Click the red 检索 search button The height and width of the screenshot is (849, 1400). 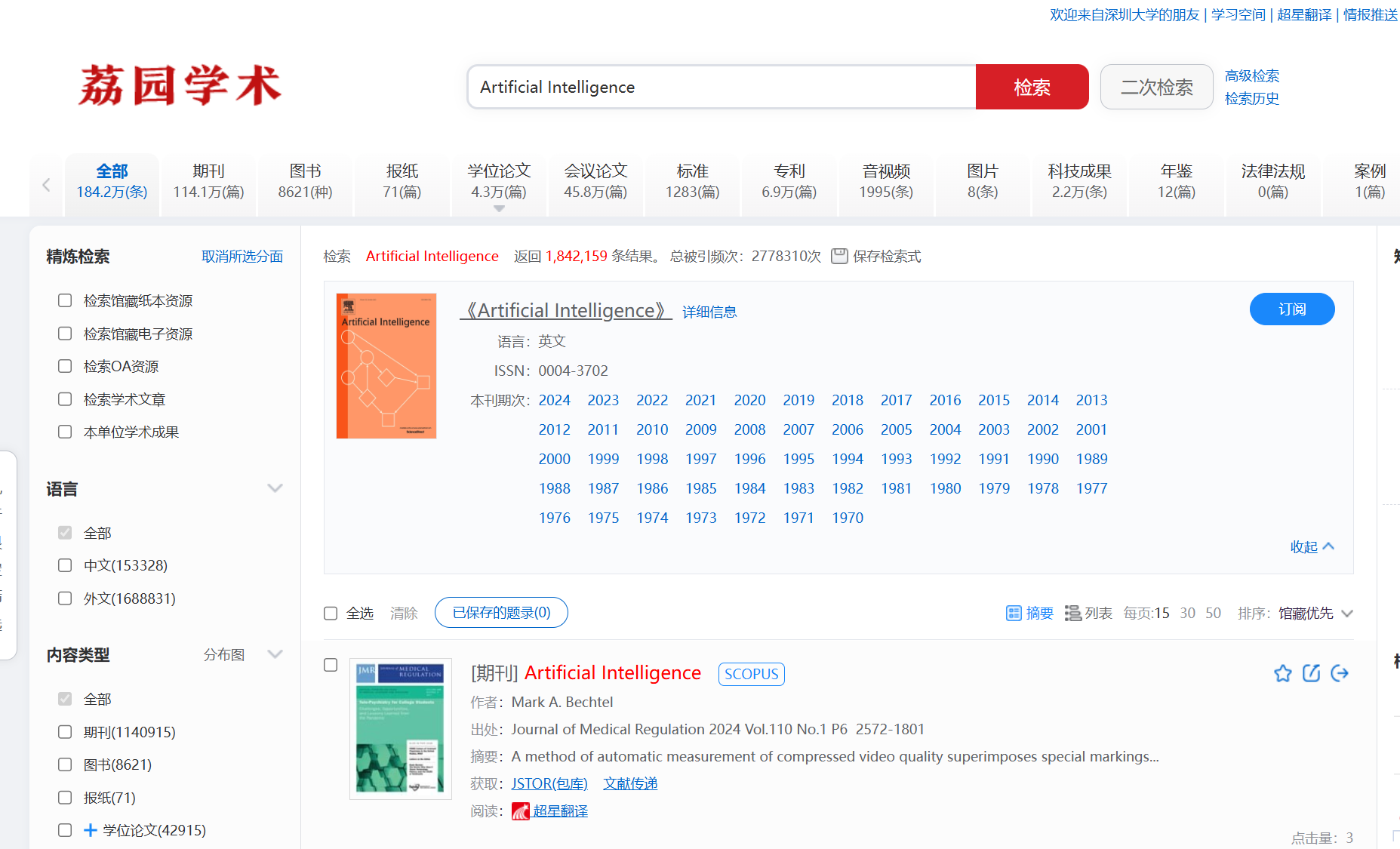[x=1032, y=87]
